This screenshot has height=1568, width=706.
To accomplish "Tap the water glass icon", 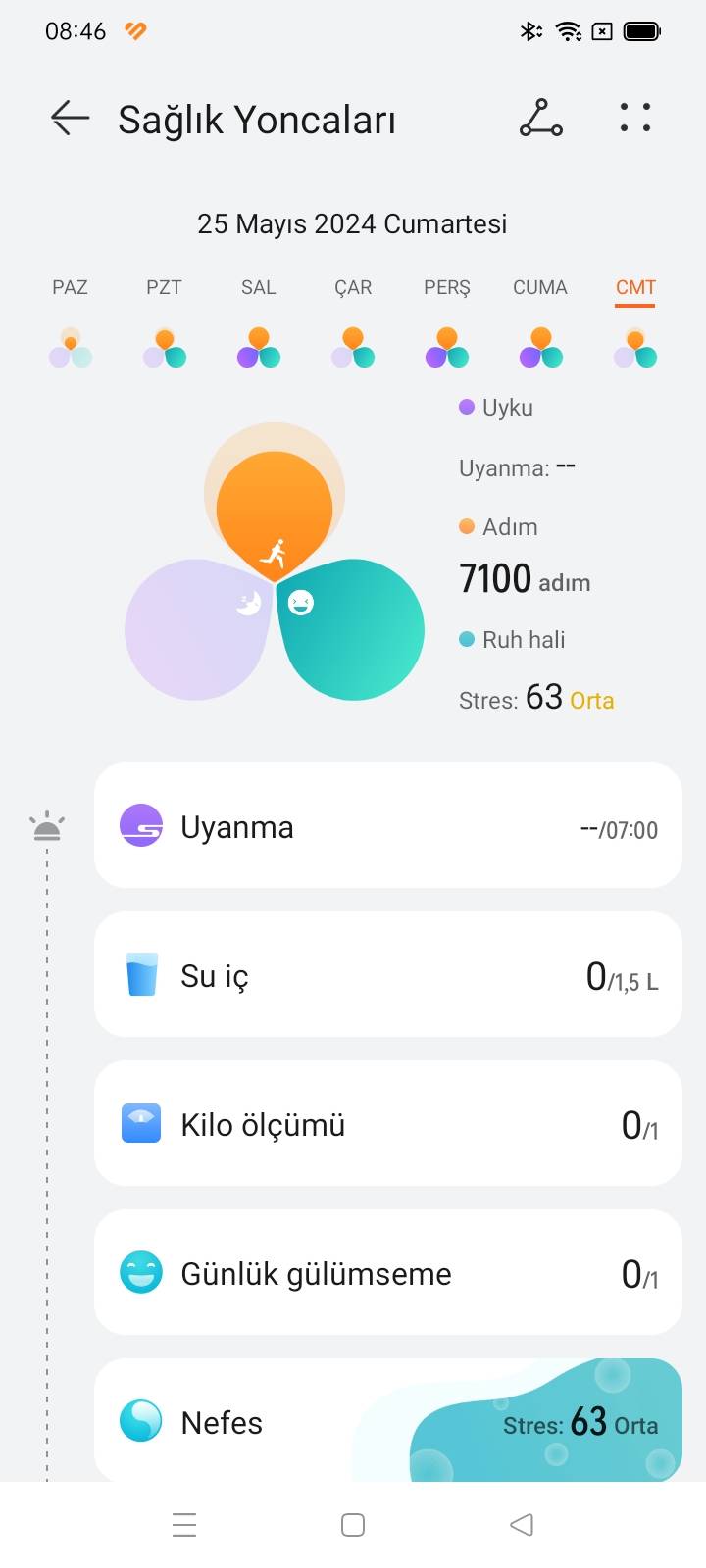I will [141, 974].
